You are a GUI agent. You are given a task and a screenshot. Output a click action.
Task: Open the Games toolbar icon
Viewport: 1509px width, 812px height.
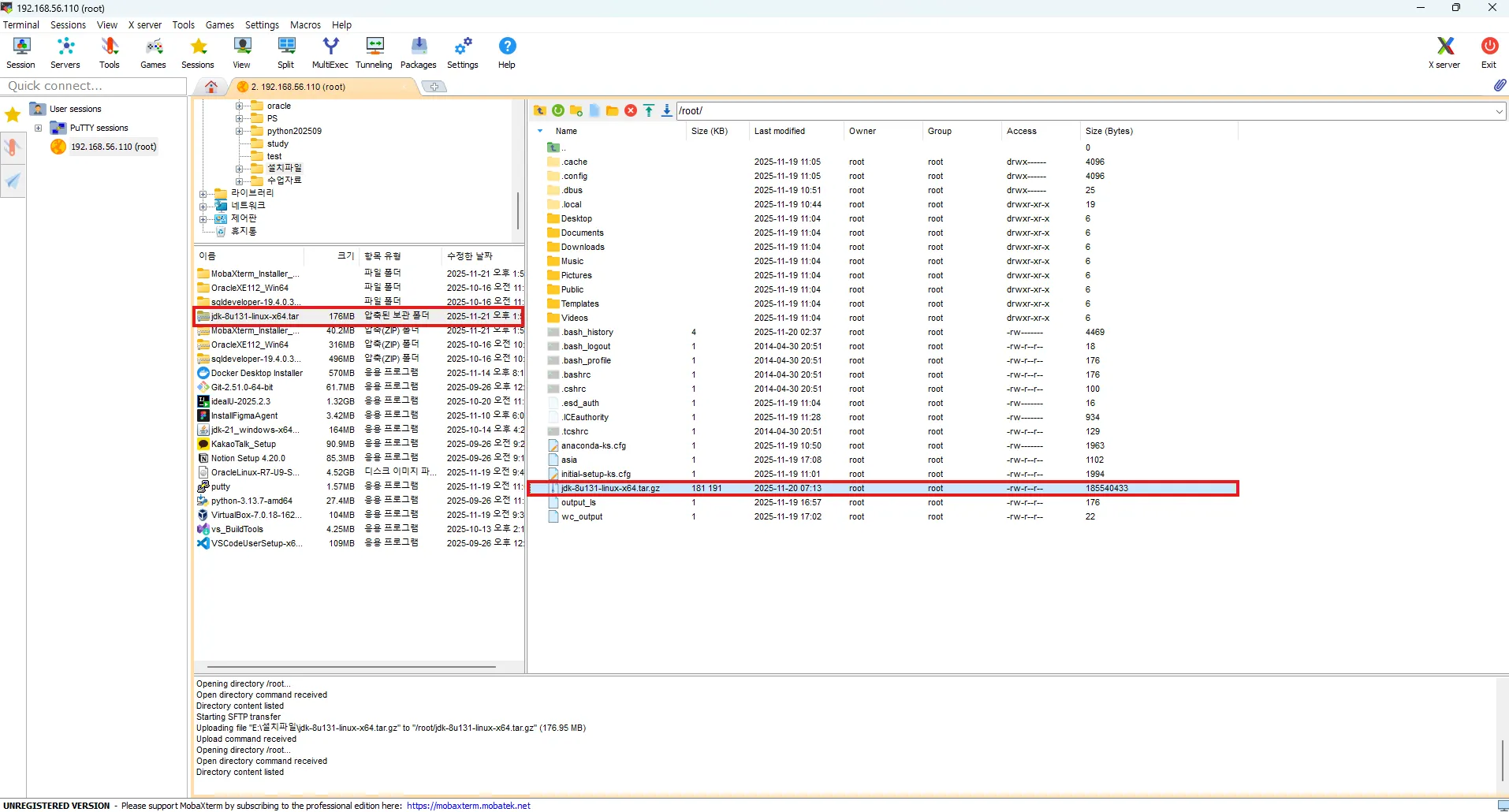(154, 53)
